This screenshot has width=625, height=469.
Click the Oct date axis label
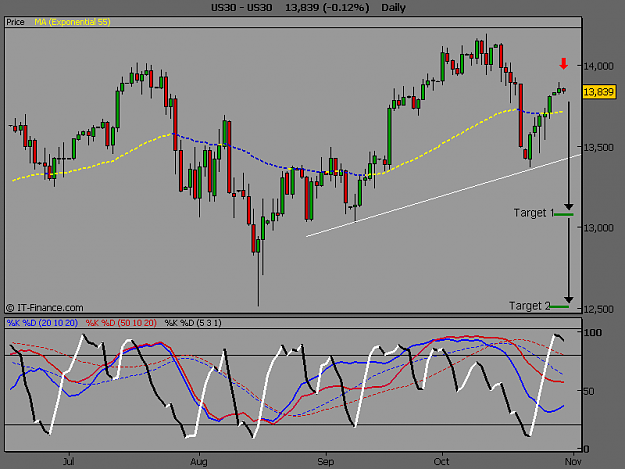tap(441, 461)
